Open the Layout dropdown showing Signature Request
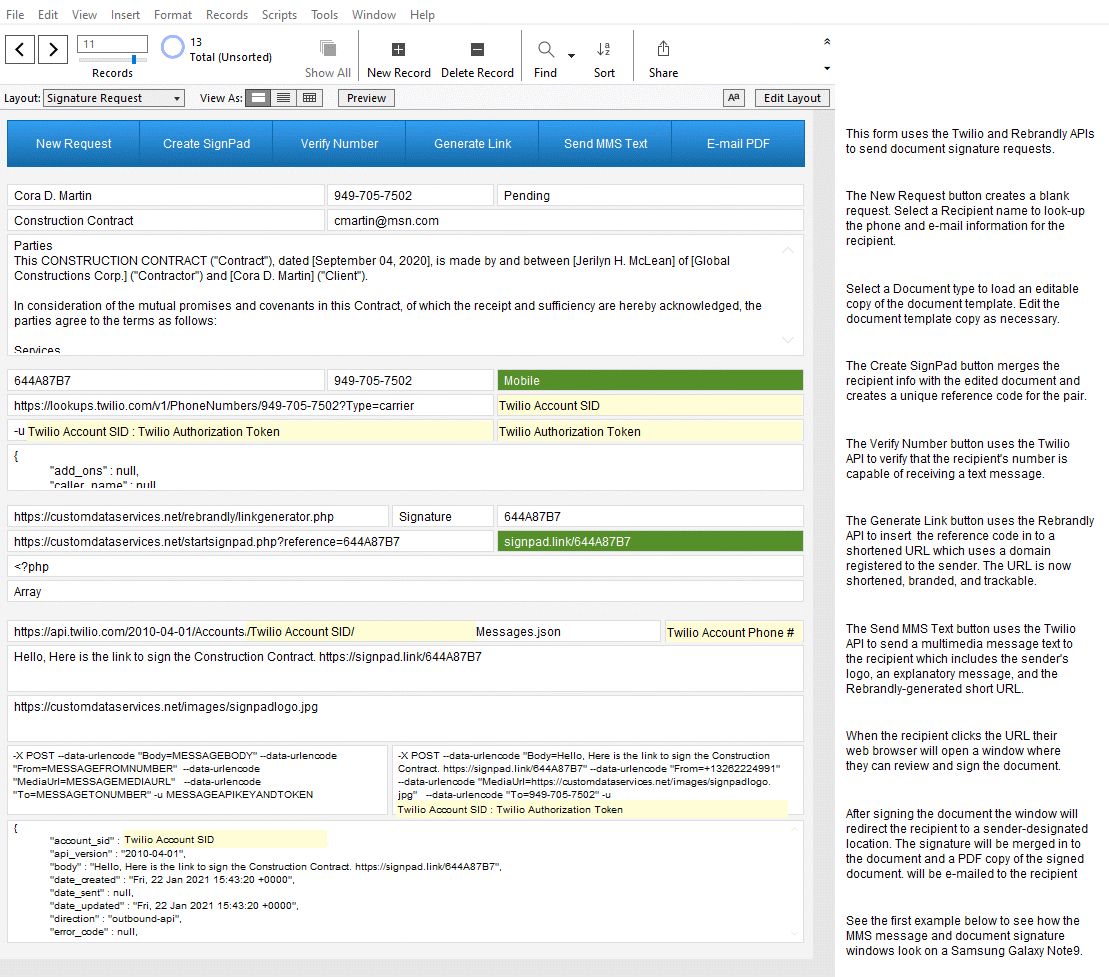This screenshot has width=1109, height=977. click(112, 97)
